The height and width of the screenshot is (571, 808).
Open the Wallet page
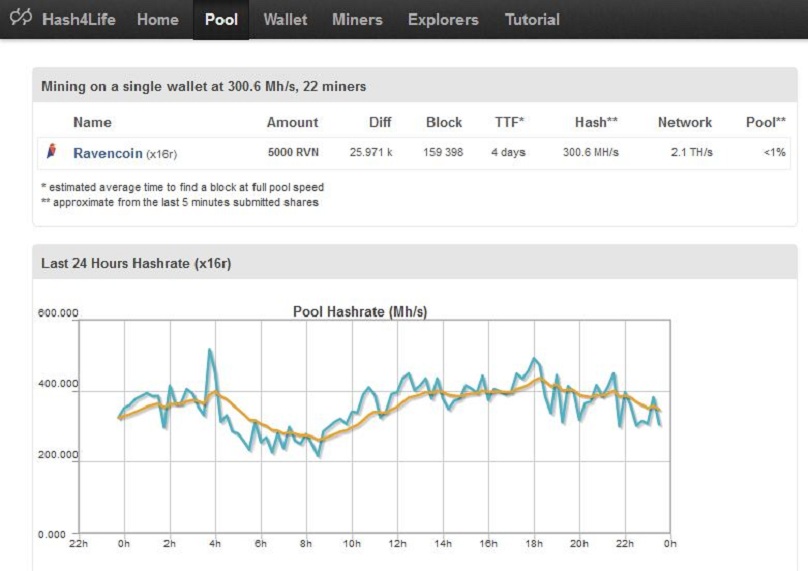(285, 20)
